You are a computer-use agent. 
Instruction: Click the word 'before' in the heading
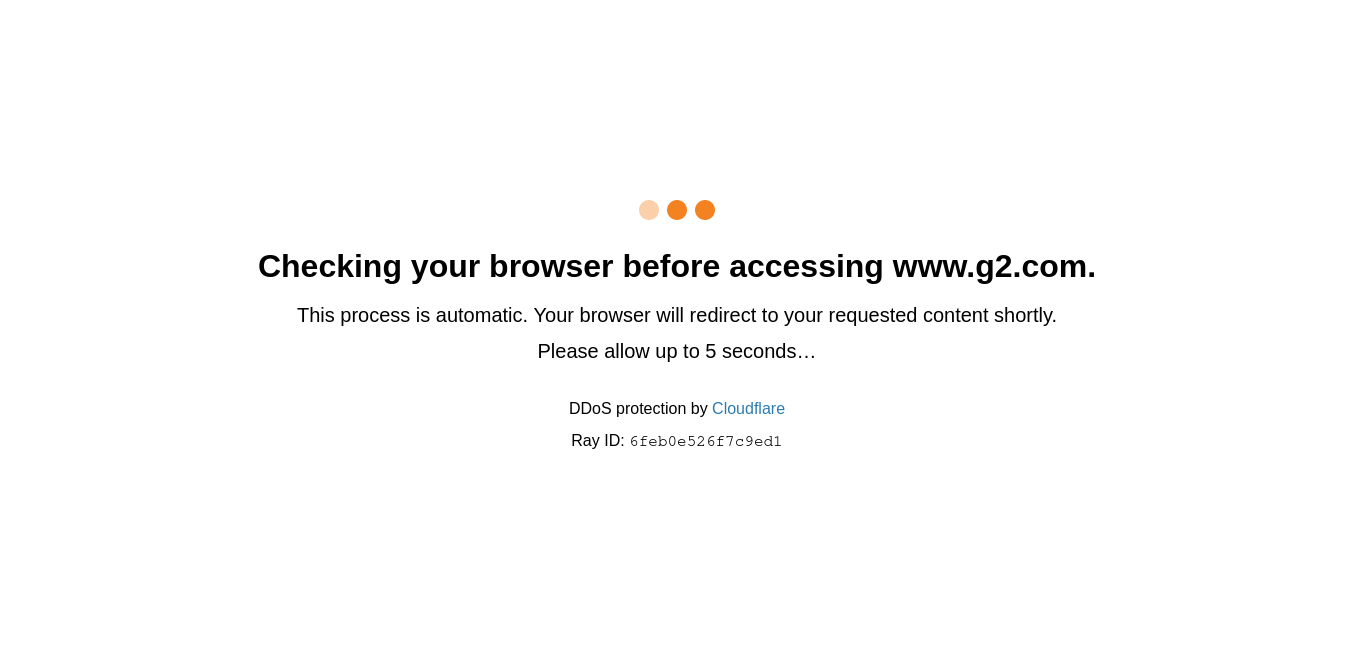point(671,266)
